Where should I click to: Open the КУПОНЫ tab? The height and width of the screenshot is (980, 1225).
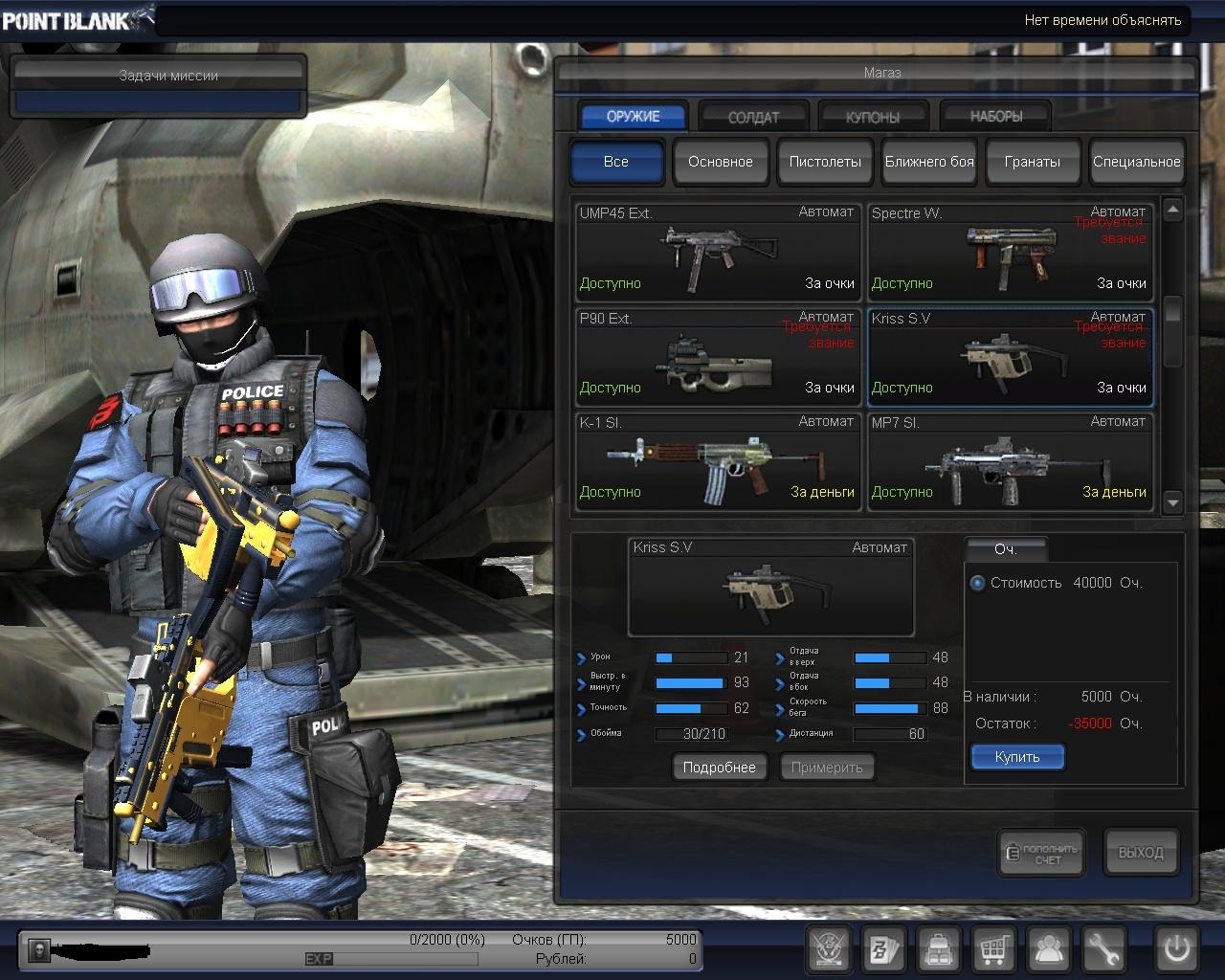873,117
